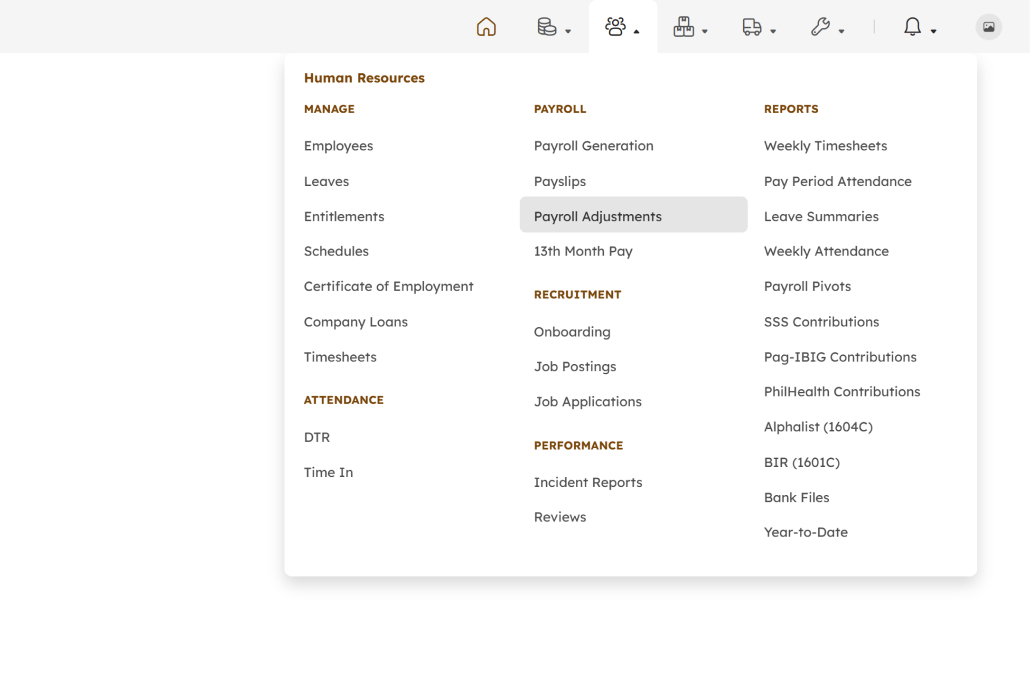Screen dimensions: 1030x695
Task: Open DTR under Attendance
Action: [x=317, y=437]
